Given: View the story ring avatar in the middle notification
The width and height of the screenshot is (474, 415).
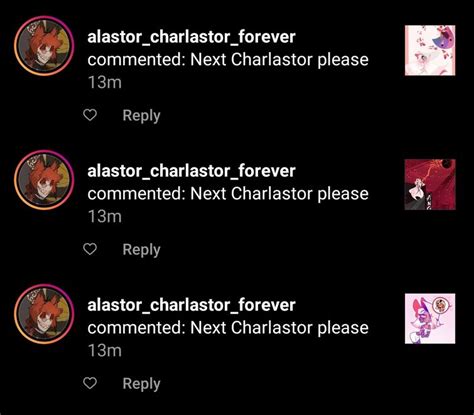Looking at the screenshot, I should [44, 180].
